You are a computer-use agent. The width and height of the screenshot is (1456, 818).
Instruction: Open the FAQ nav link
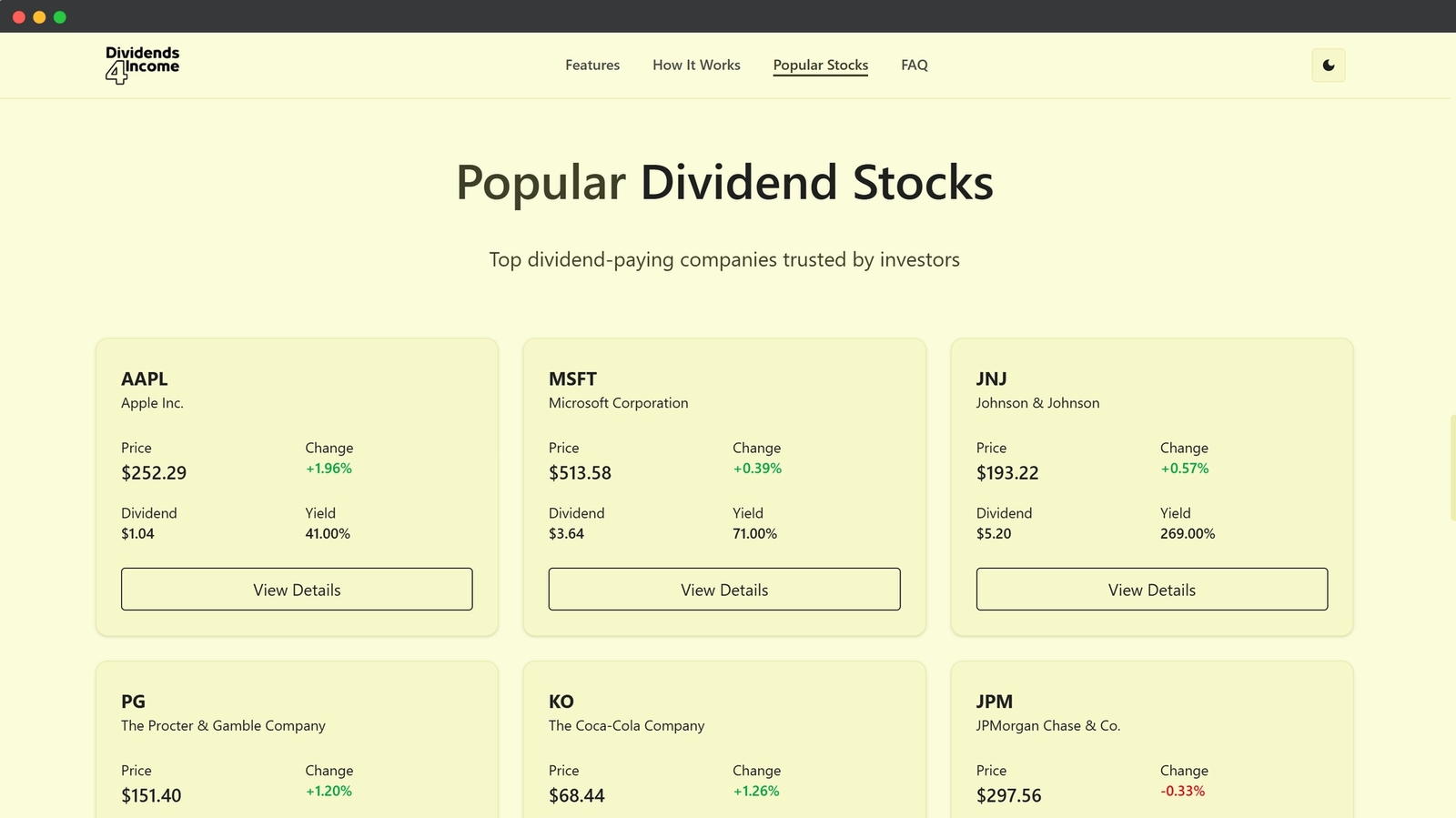pos(915,66)
